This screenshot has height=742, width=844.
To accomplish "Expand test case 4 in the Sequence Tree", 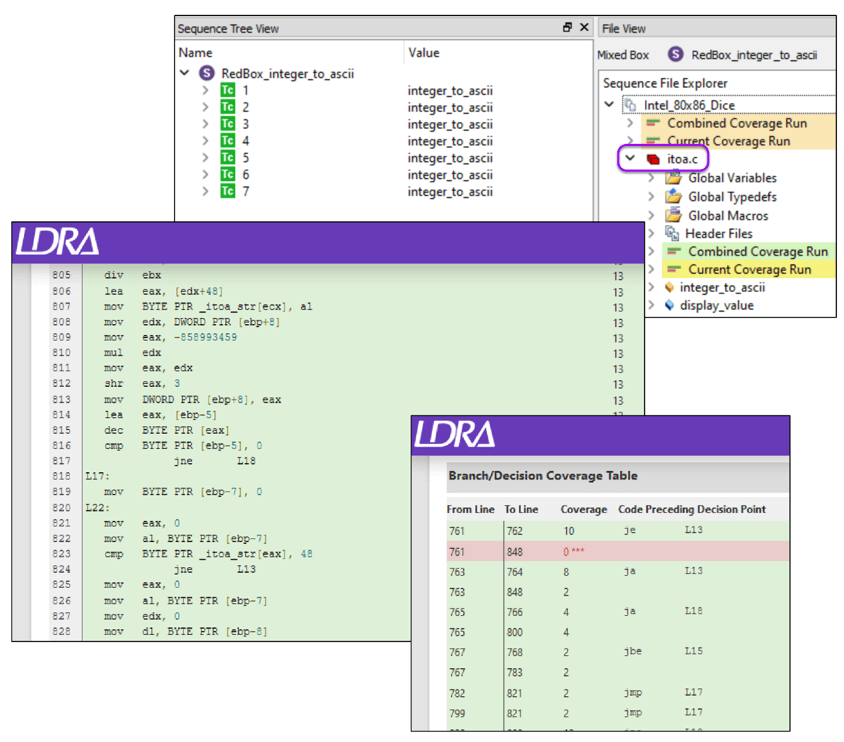I will point(205,140).
